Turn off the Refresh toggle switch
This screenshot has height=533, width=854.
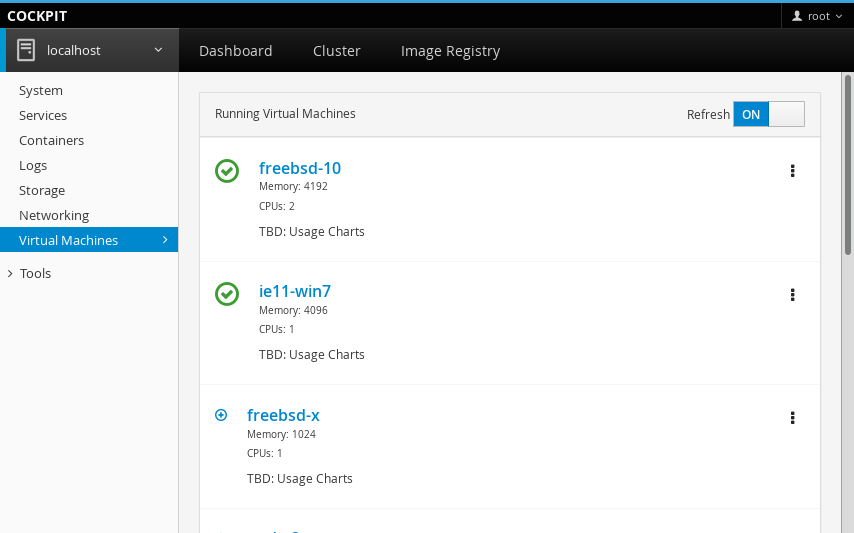(x=768, y=114)
